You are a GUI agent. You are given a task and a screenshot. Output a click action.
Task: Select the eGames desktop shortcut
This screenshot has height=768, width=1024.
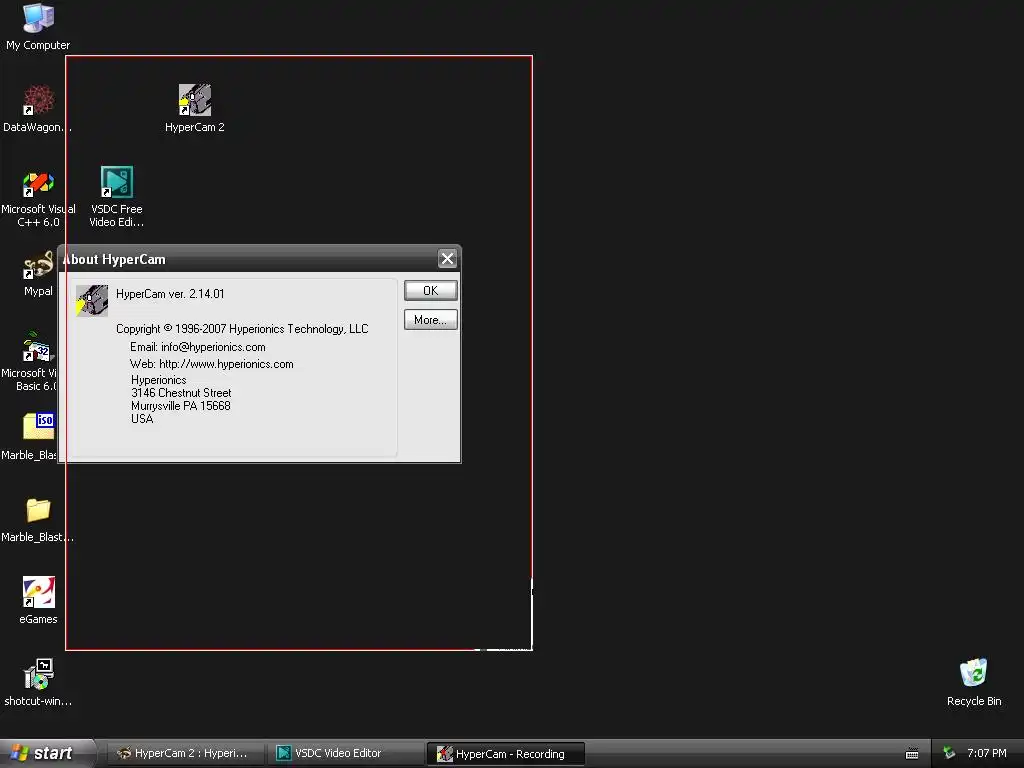38,600
